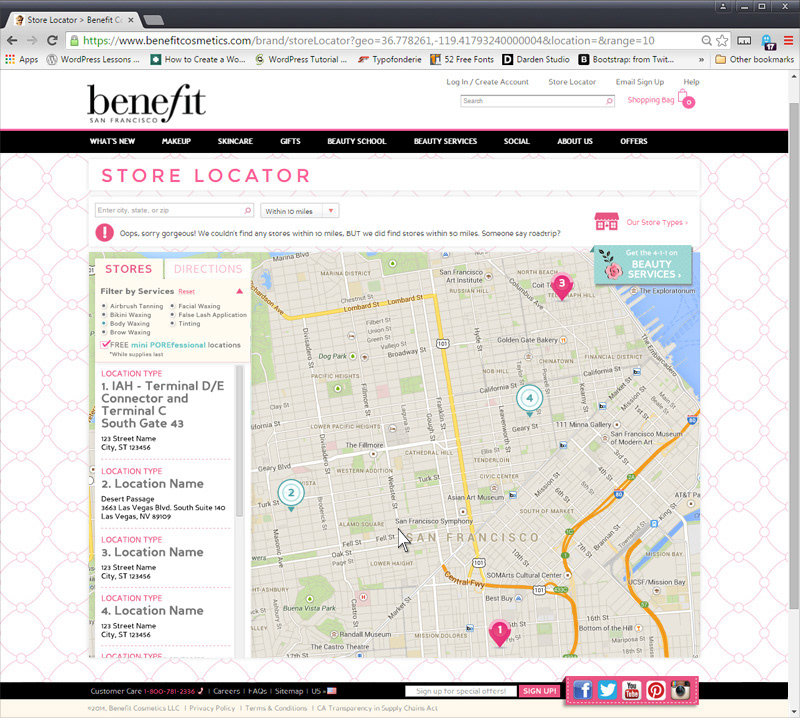Viewport: 800px width, 718px height.
Task: Switch to the Stores tab
Action: coord(129,269)
